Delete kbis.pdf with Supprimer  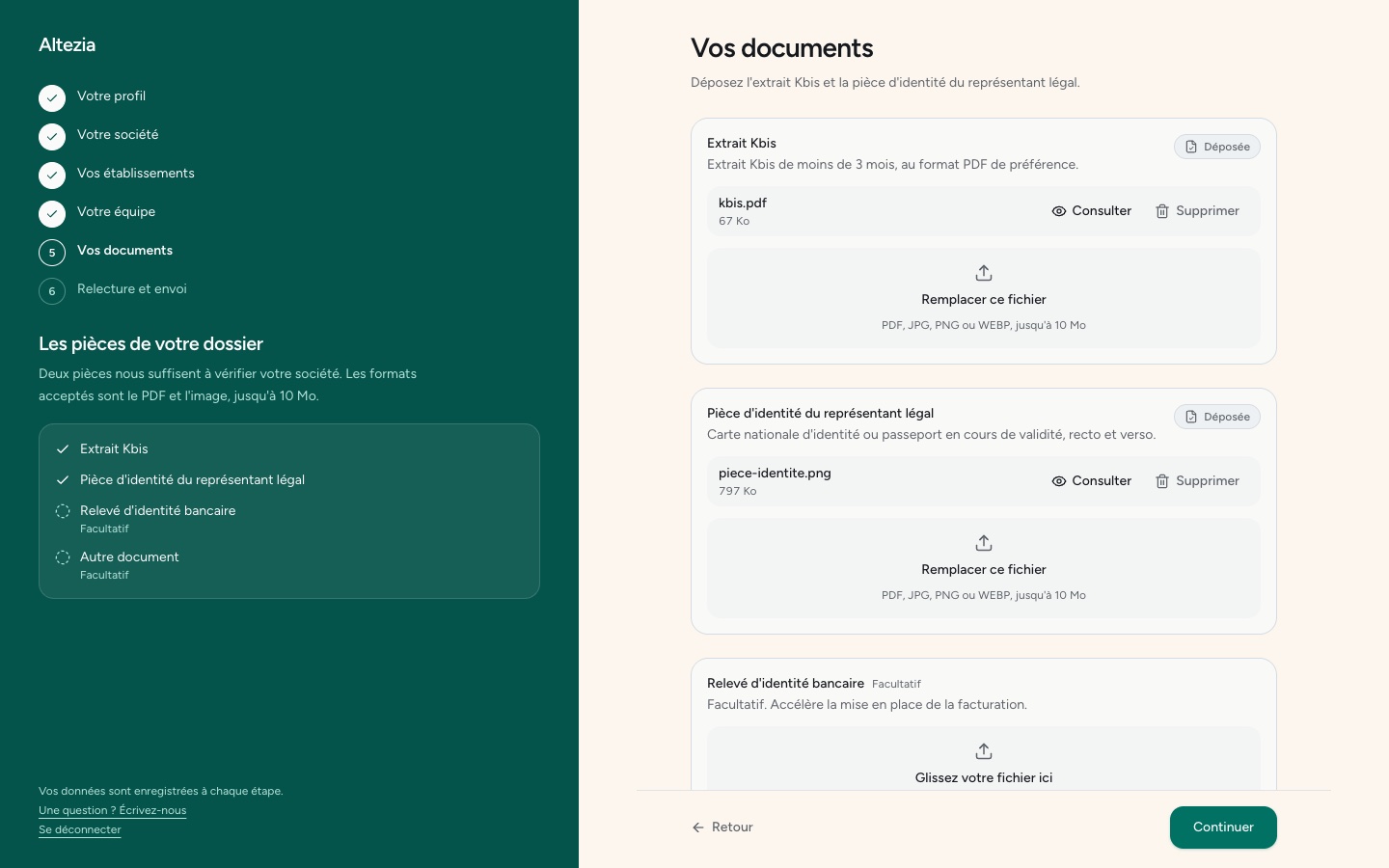pos(1197,211)
